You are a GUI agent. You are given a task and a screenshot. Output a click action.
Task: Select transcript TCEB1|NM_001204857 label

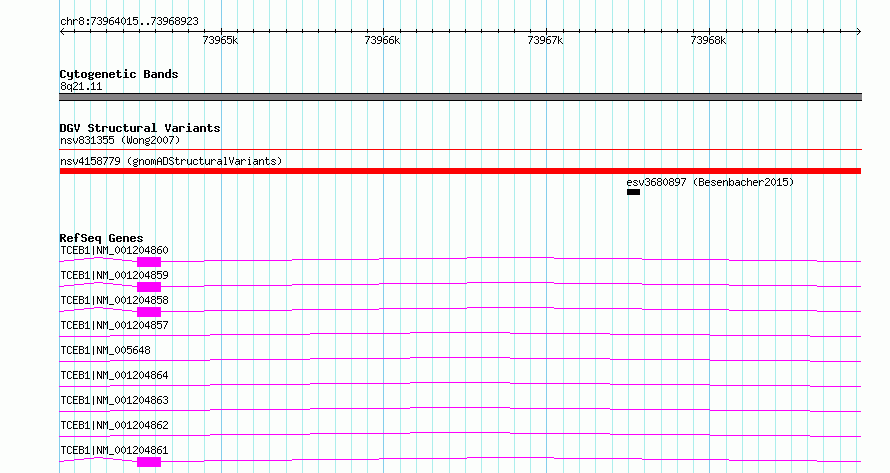click(x=114, y=325)
